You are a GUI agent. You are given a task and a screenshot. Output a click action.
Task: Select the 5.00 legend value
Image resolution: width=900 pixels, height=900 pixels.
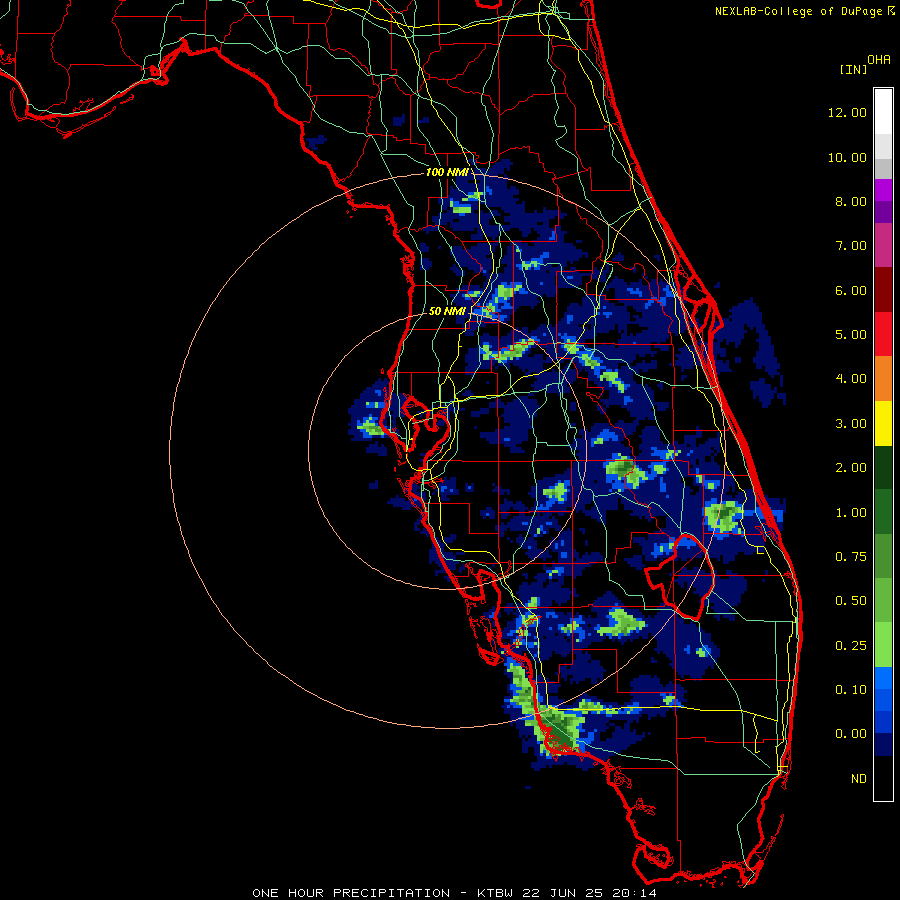tap(851, 335)
